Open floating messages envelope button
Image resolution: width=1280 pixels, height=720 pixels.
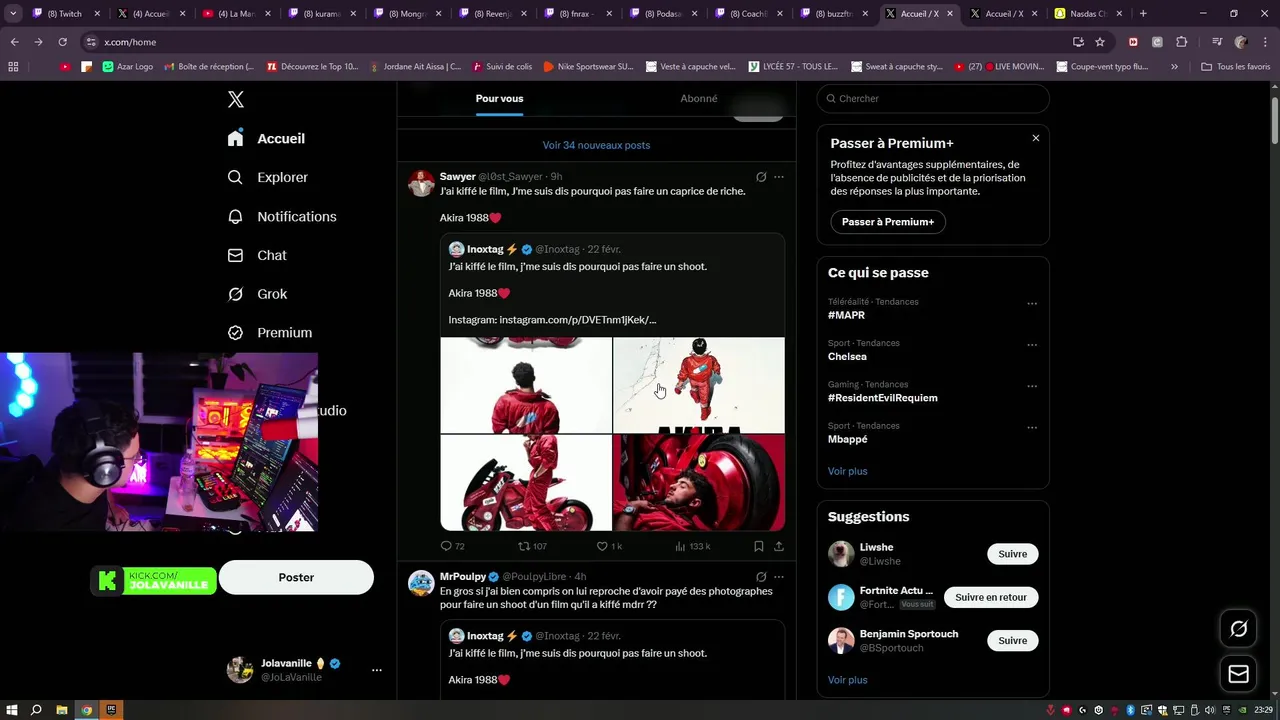click(x=1239, y=674)
